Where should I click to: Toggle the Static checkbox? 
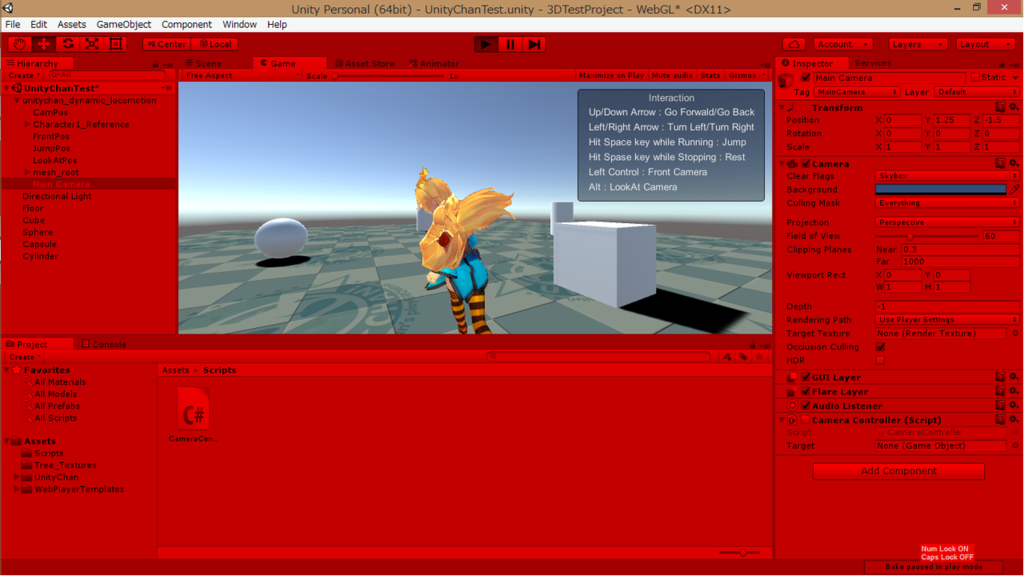(x=975, y=78)
